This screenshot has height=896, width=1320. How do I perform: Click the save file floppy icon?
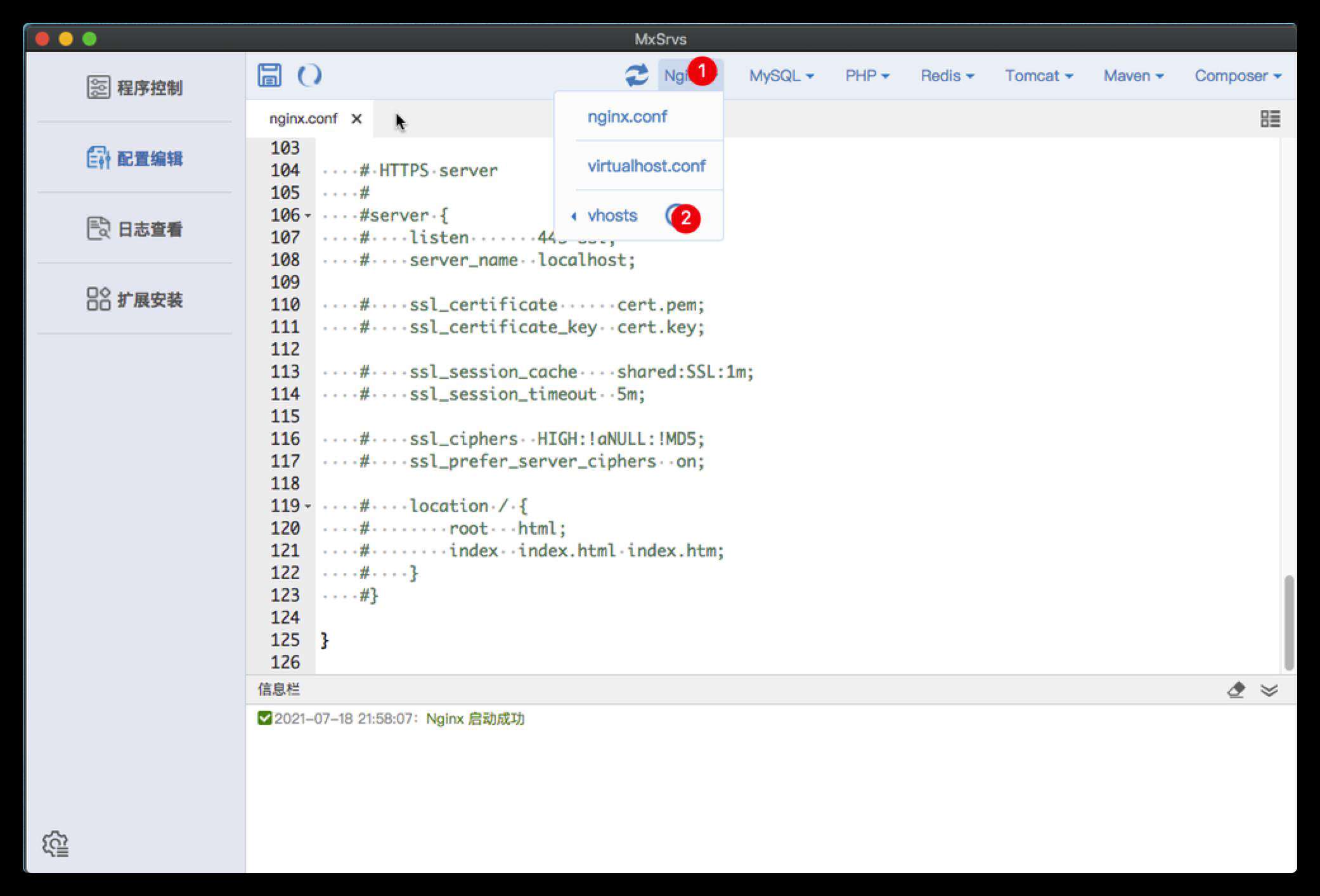(x=269, y=75)
